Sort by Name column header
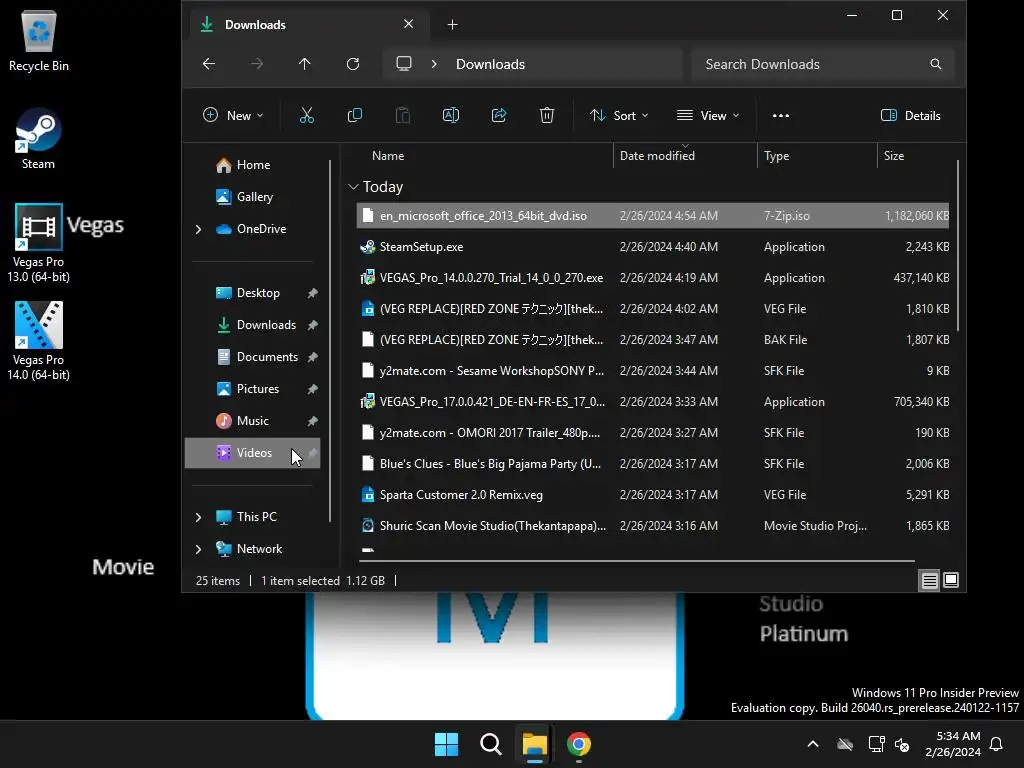The image size is (1024, 768). (388, 156)
